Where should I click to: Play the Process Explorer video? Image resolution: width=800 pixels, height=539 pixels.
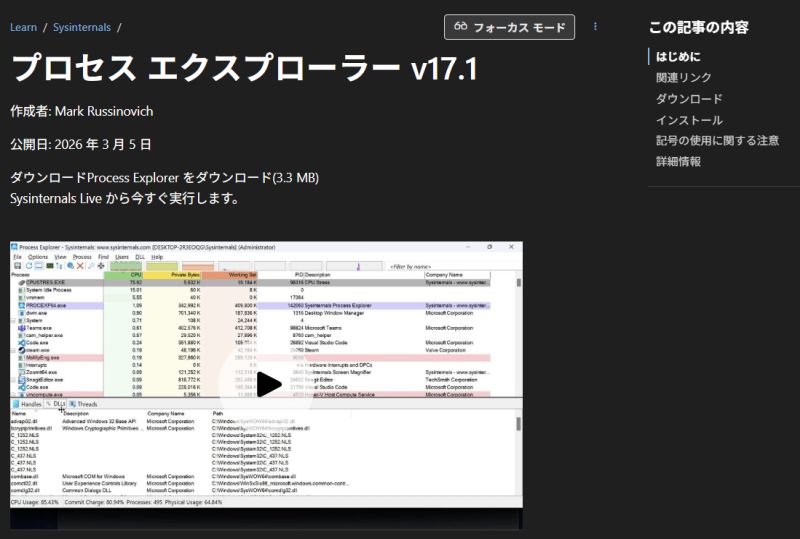pyautogui.click(x=267, y=384)
